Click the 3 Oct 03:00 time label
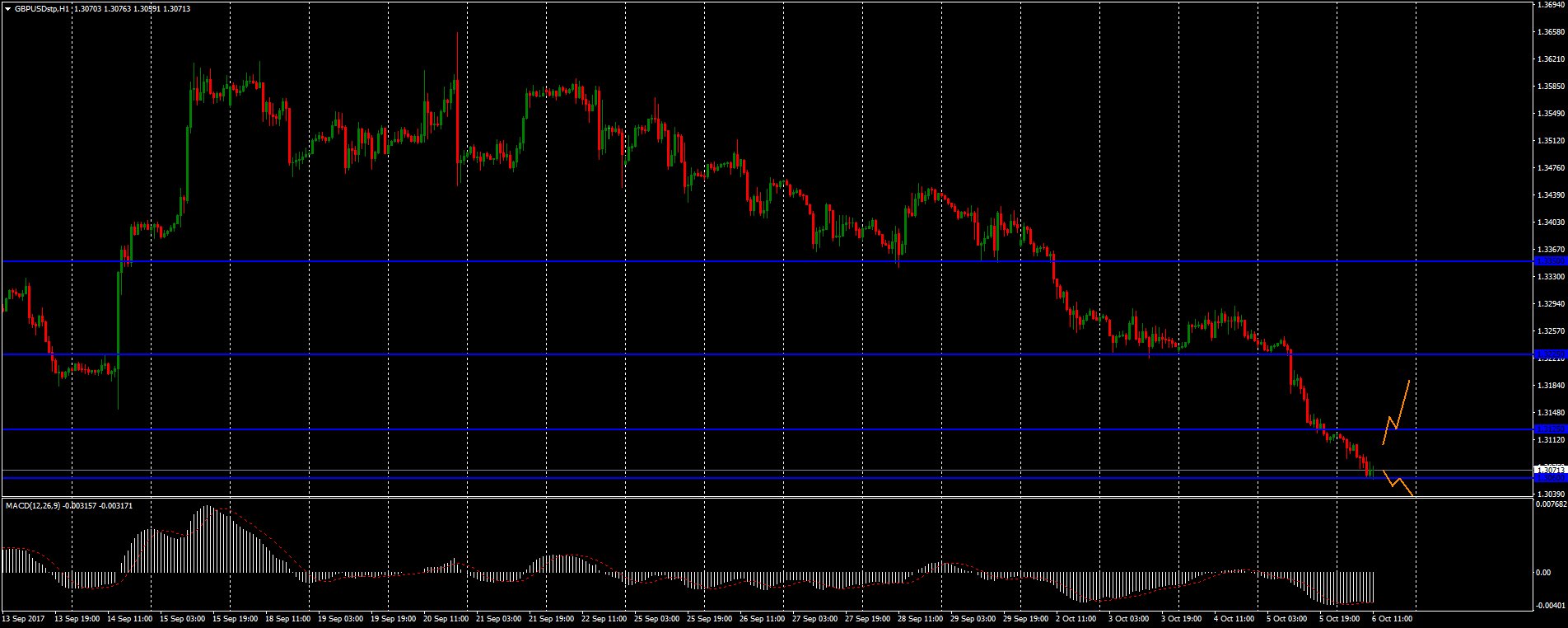The width and height of the screenshot is (1568, 628). pyautogui.click(x=1130, y=617)
